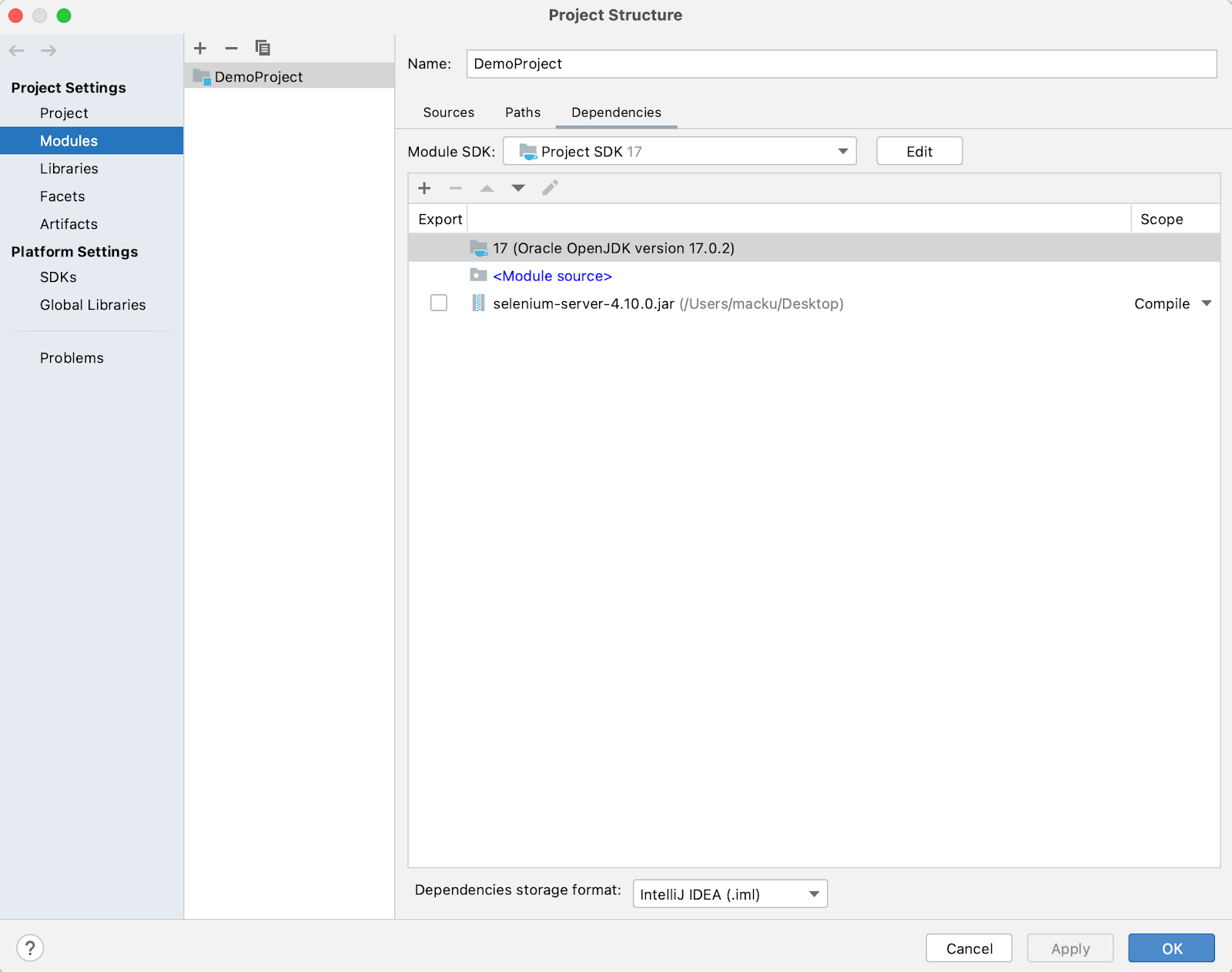Click the remove module minus icon

click(x=231, y=49)
